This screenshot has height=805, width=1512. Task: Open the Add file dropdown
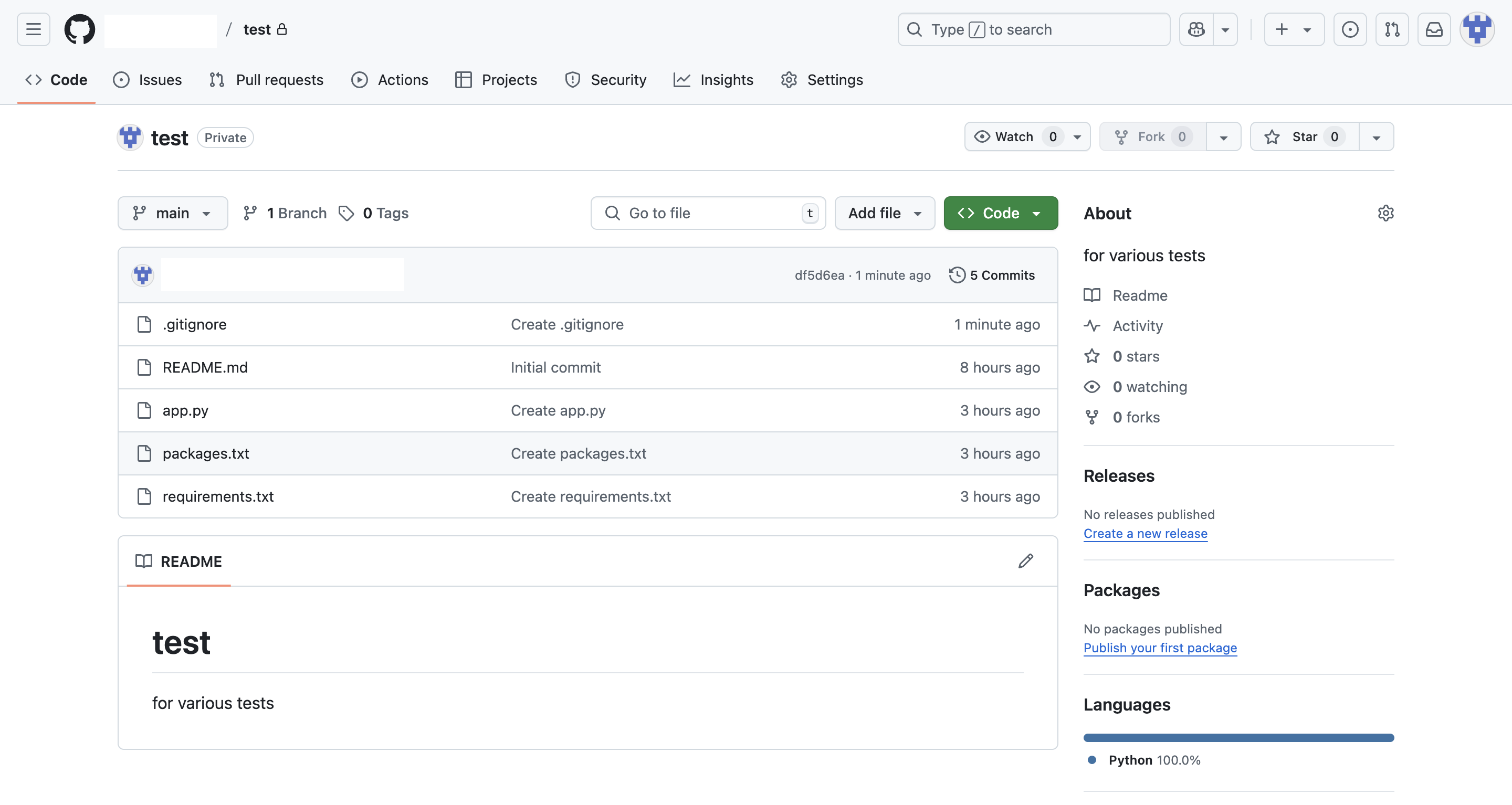point(884,213)
